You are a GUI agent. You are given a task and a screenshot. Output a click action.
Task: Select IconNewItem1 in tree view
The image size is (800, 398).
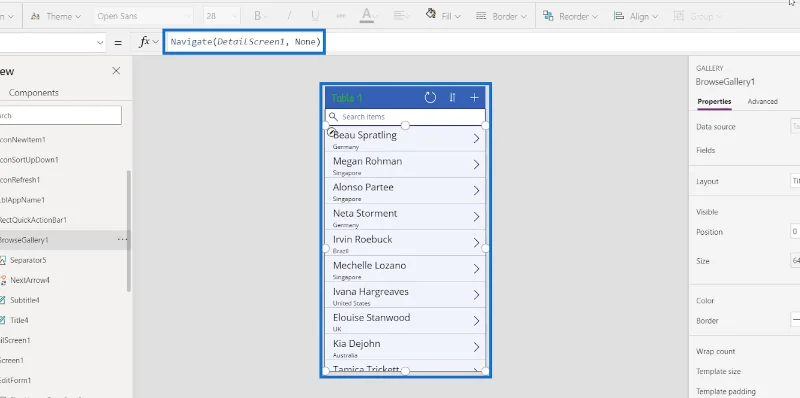click(23, 139)
